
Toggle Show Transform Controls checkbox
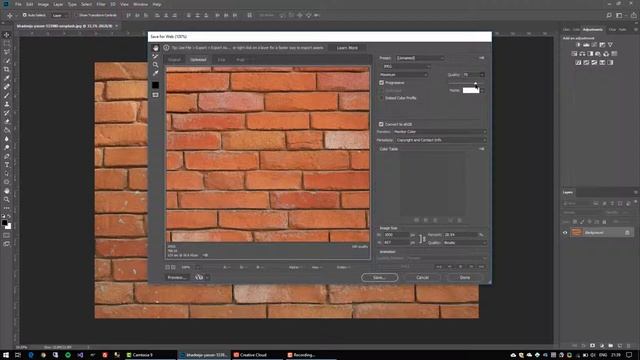(x=76, y=15)
